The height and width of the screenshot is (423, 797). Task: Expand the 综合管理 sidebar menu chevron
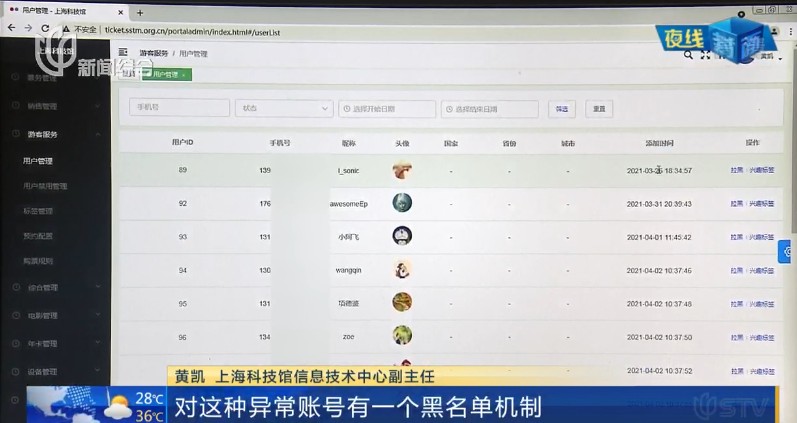click(98, 287)
